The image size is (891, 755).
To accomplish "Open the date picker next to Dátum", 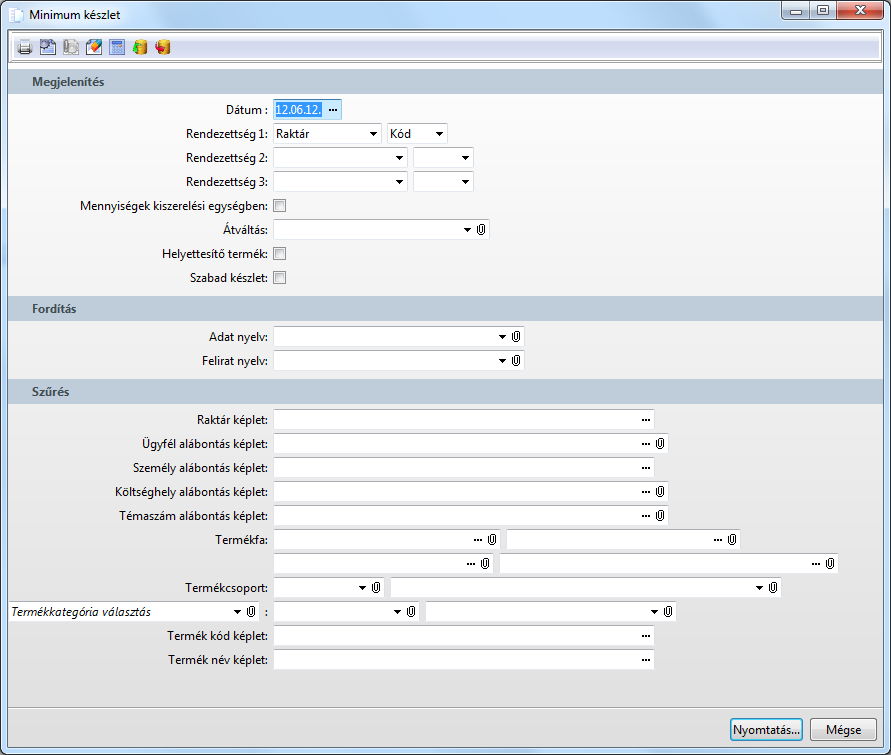I will tap(333, 110).
